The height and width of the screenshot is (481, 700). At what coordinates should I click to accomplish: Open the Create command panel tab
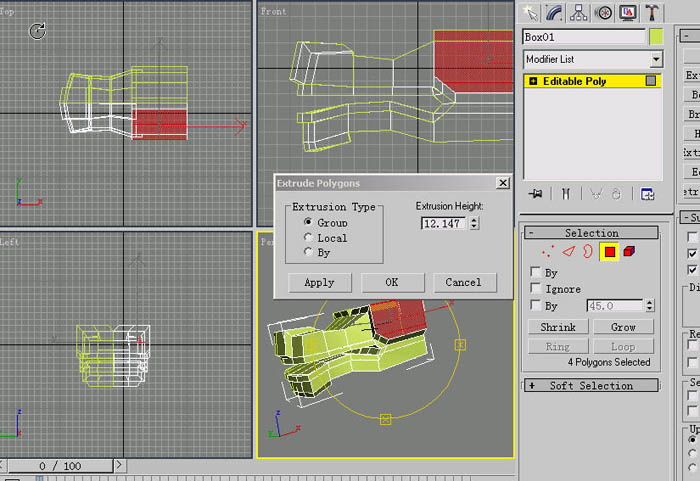point(530,13)
